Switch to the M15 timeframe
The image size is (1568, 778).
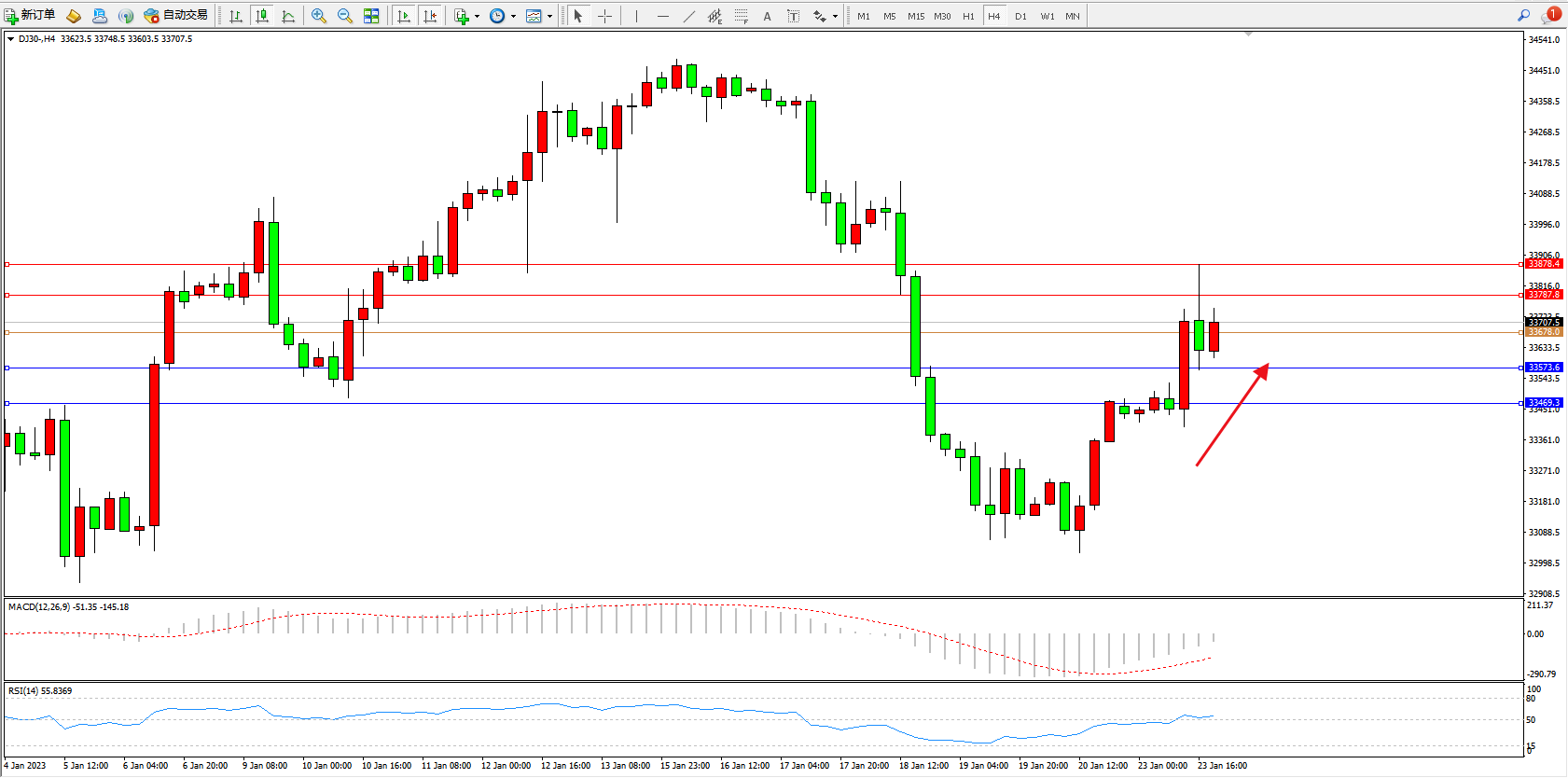pyautogui.click(x=916, y=16)
